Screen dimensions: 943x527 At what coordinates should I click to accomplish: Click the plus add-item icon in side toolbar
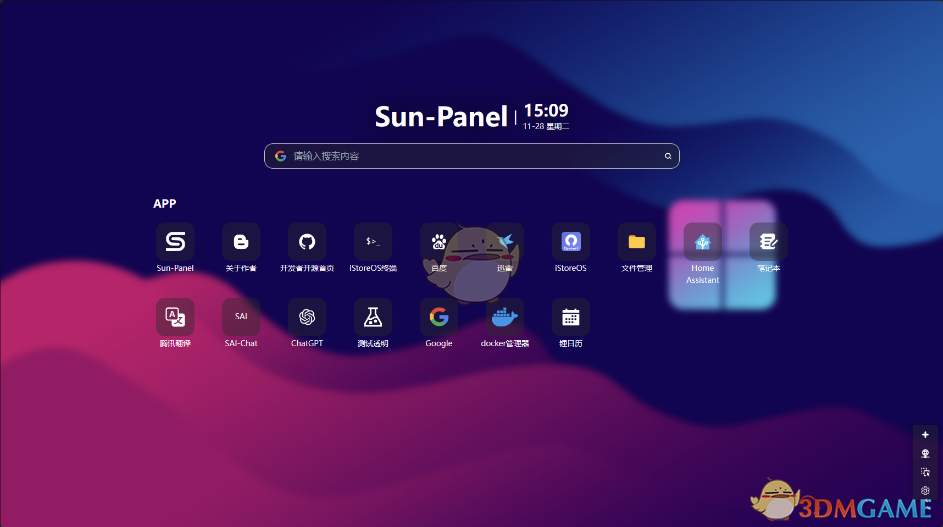coord(925,434)
